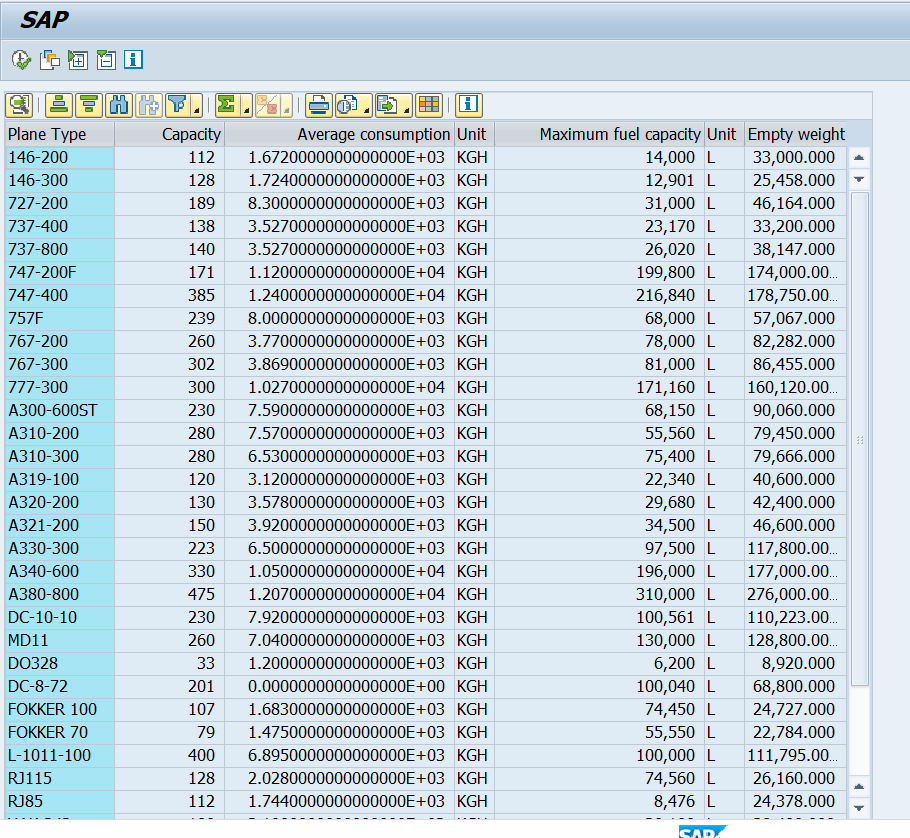Viewport: 910px width, 838px height.
Task: Sort the list in ascending order
Action: tap(59, 105)
